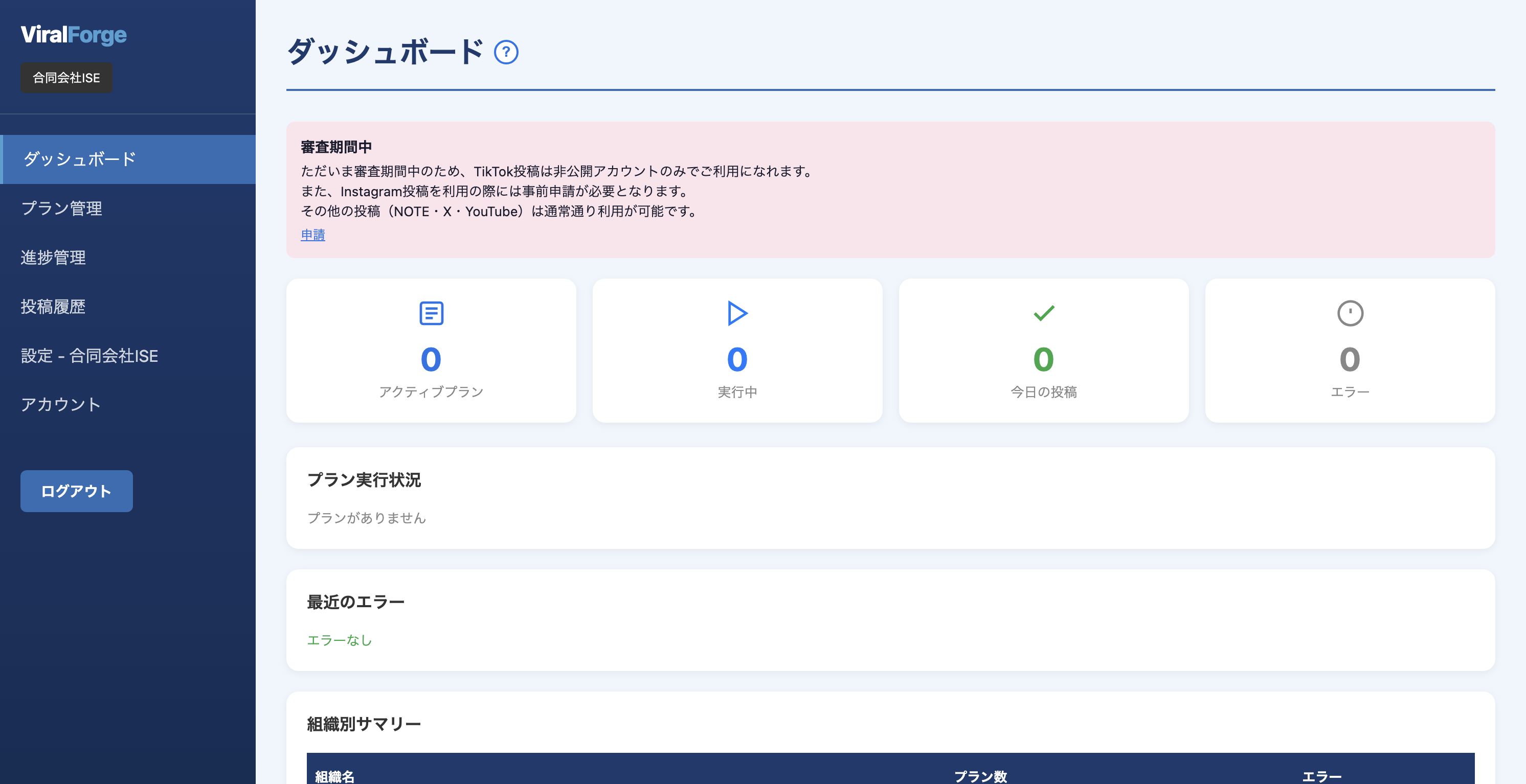Image resolution: width=1526 pixels, height=784 pixels.
Task: Go to the アカウント page
Action: (x=61, y=404)
